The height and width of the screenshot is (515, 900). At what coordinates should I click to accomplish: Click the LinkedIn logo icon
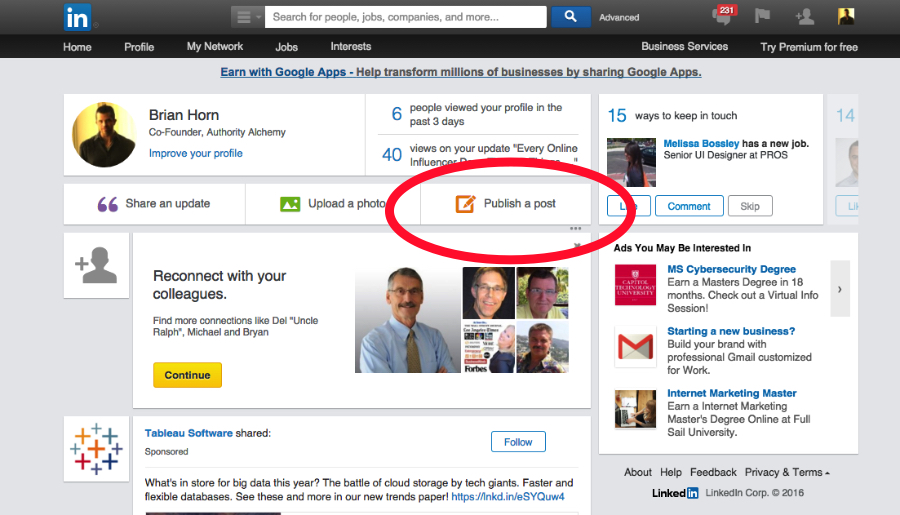coord(77,17)
